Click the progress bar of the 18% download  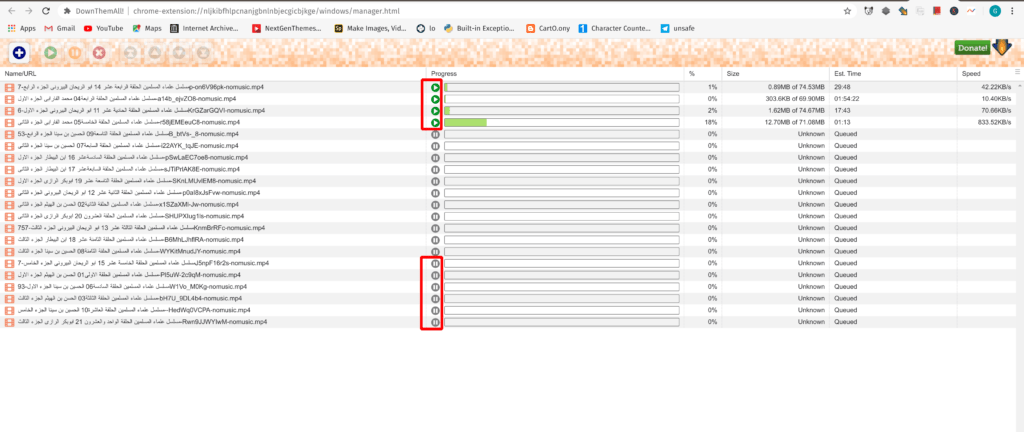point(561,123)
